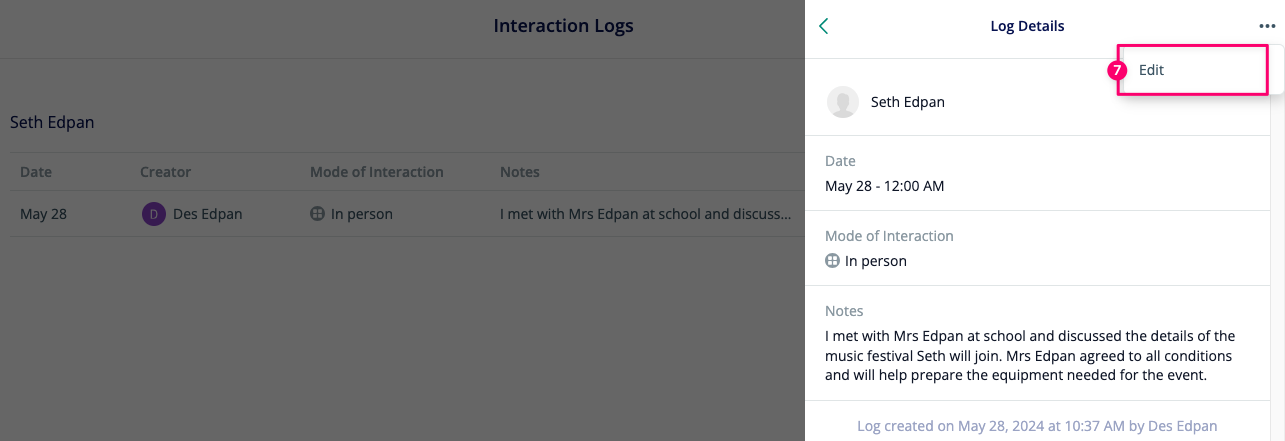
Task: Click the May 28 - 12:00 AM date value
Action: pos(885,186)
